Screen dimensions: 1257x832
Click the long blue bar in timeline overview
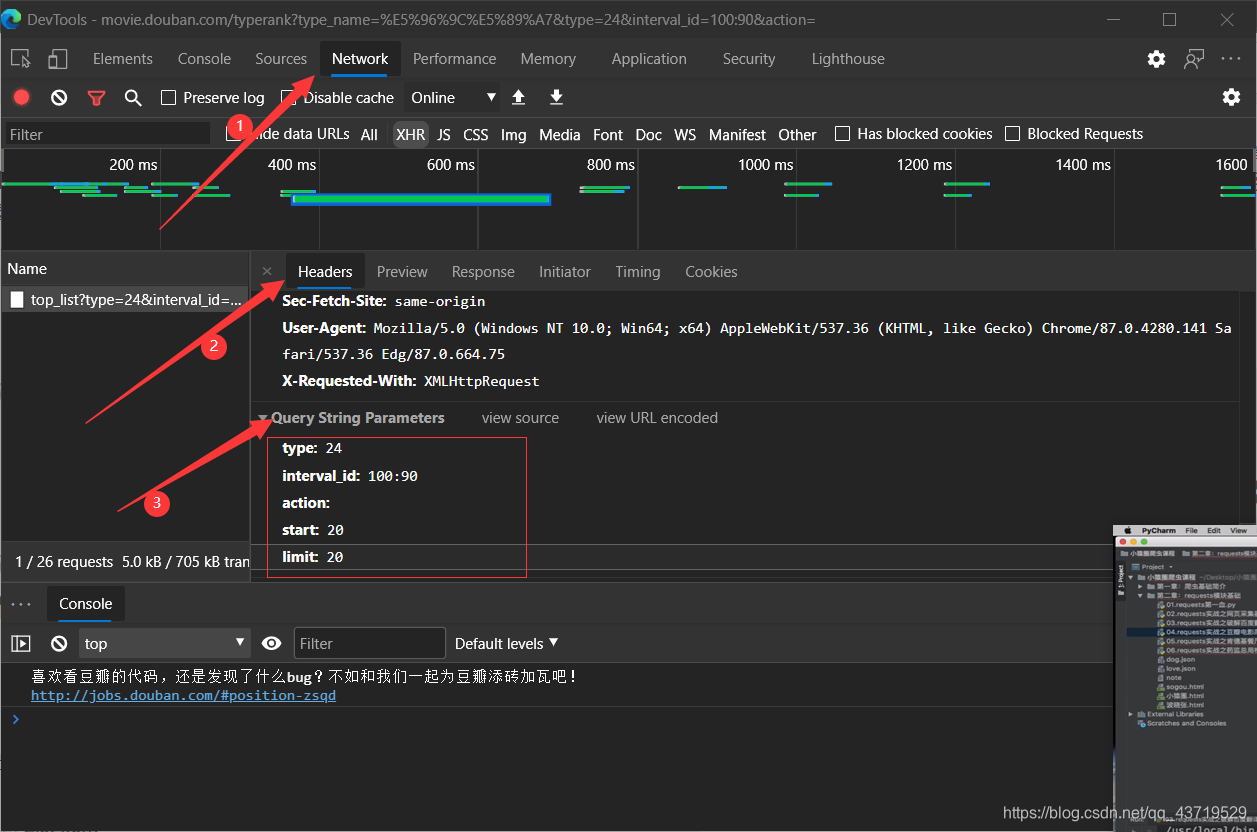point(420,199)
